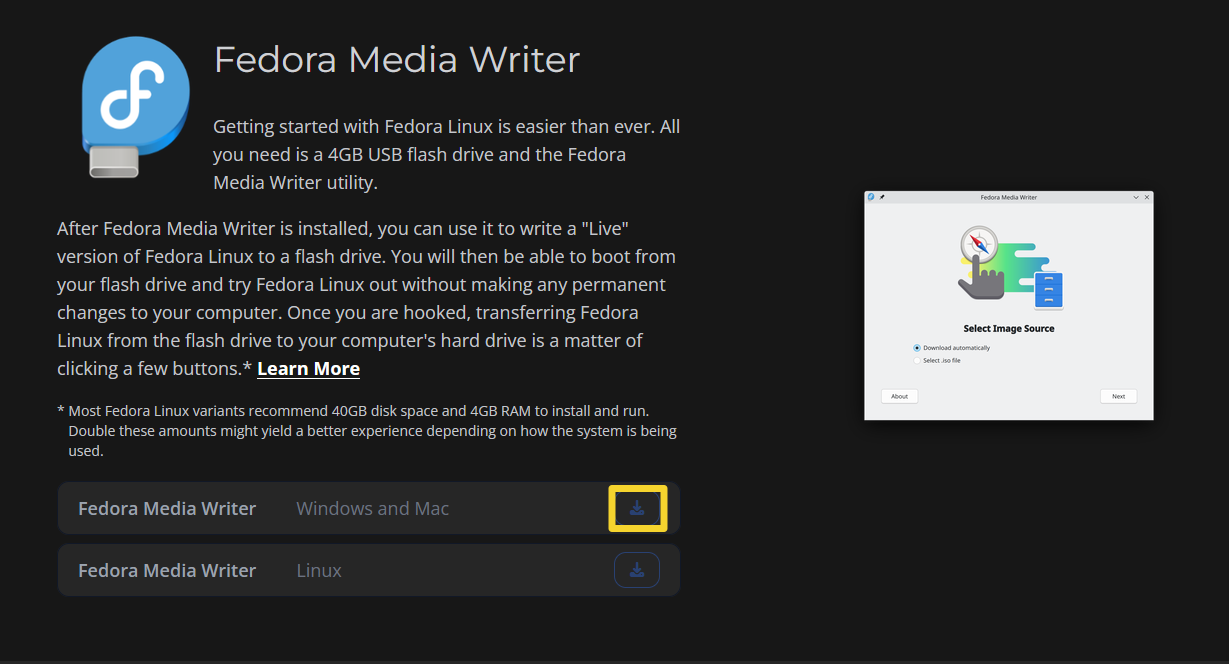Click the Next button in screenshot
The image size is (1229, 664).
(x=1118, y=396)
